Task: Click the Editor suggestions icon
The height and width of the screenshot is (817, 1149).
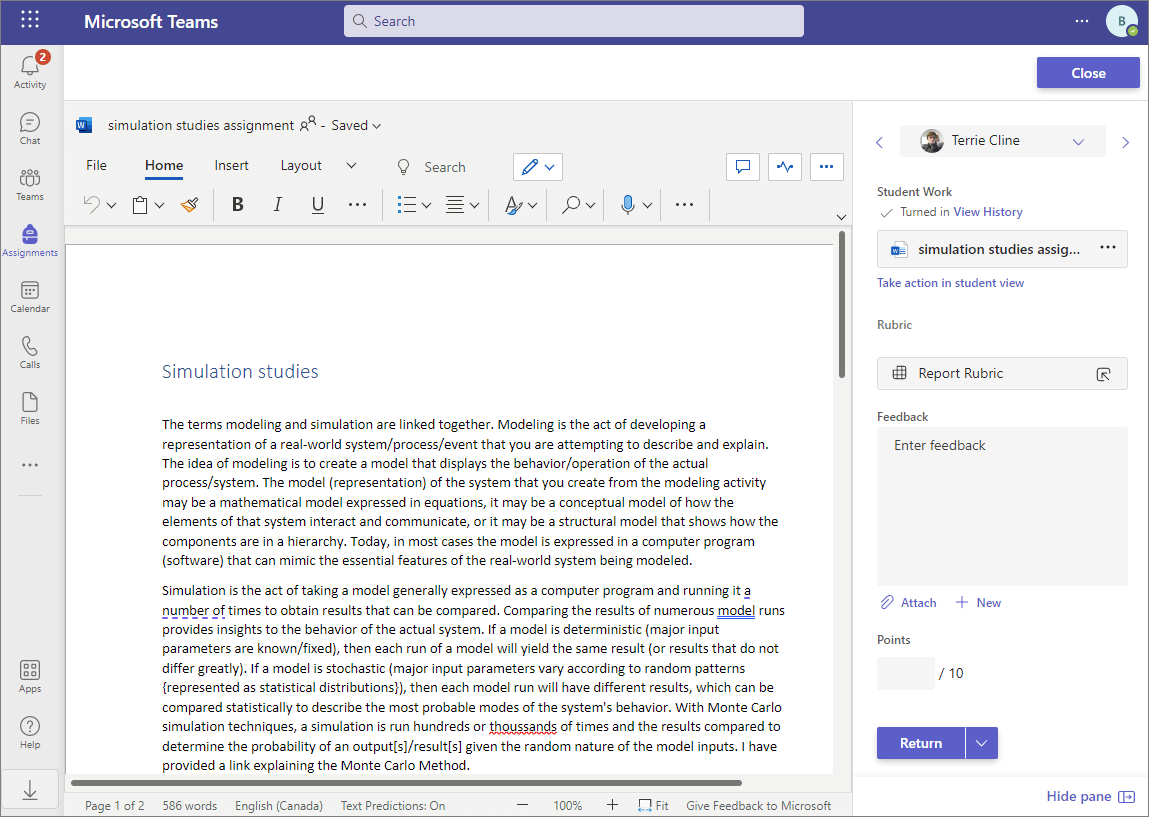Action: pyautogui.click(x=784, y=167)
